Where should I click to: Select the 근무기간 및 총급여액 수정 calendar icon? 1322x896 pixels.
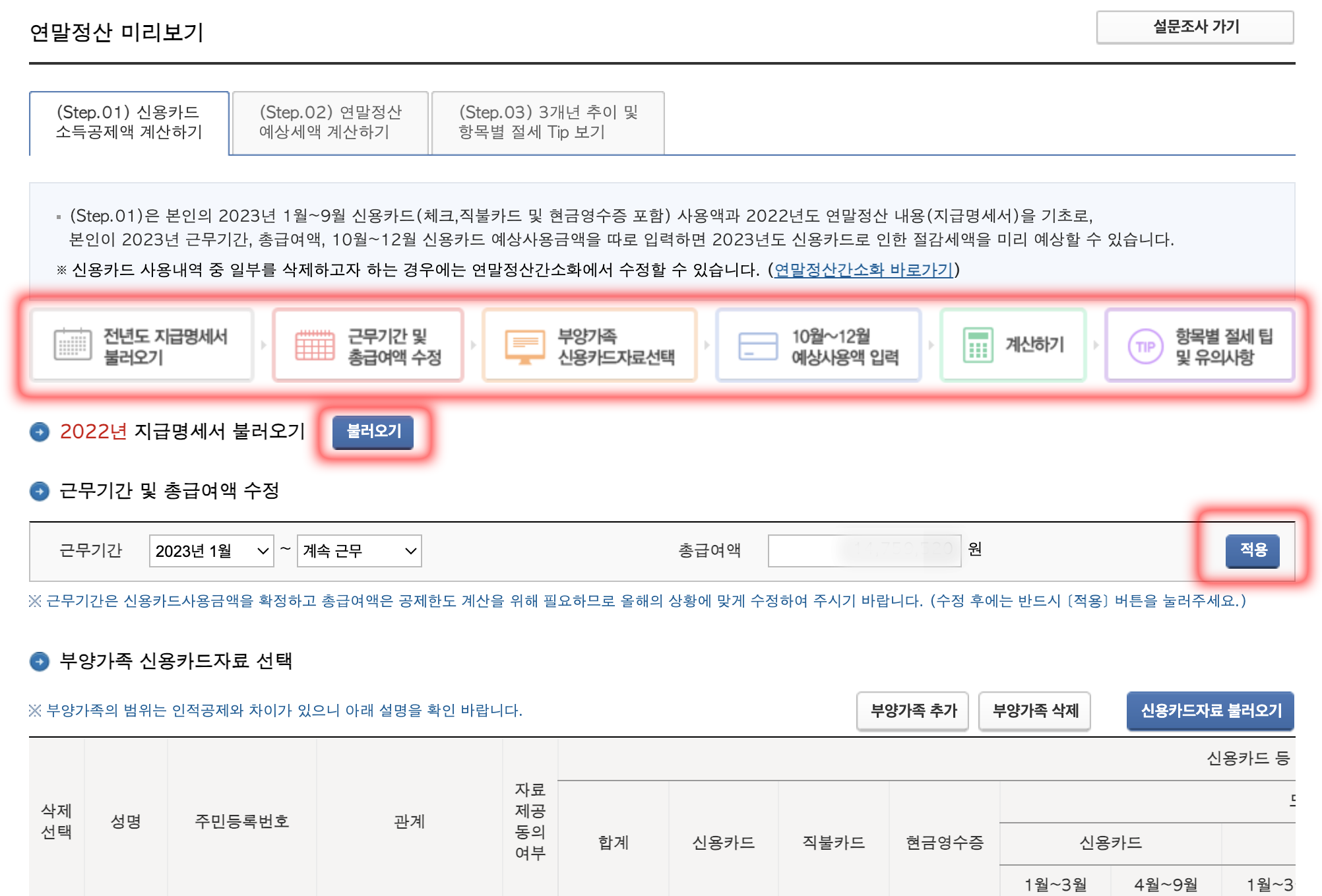click(315, 344)
